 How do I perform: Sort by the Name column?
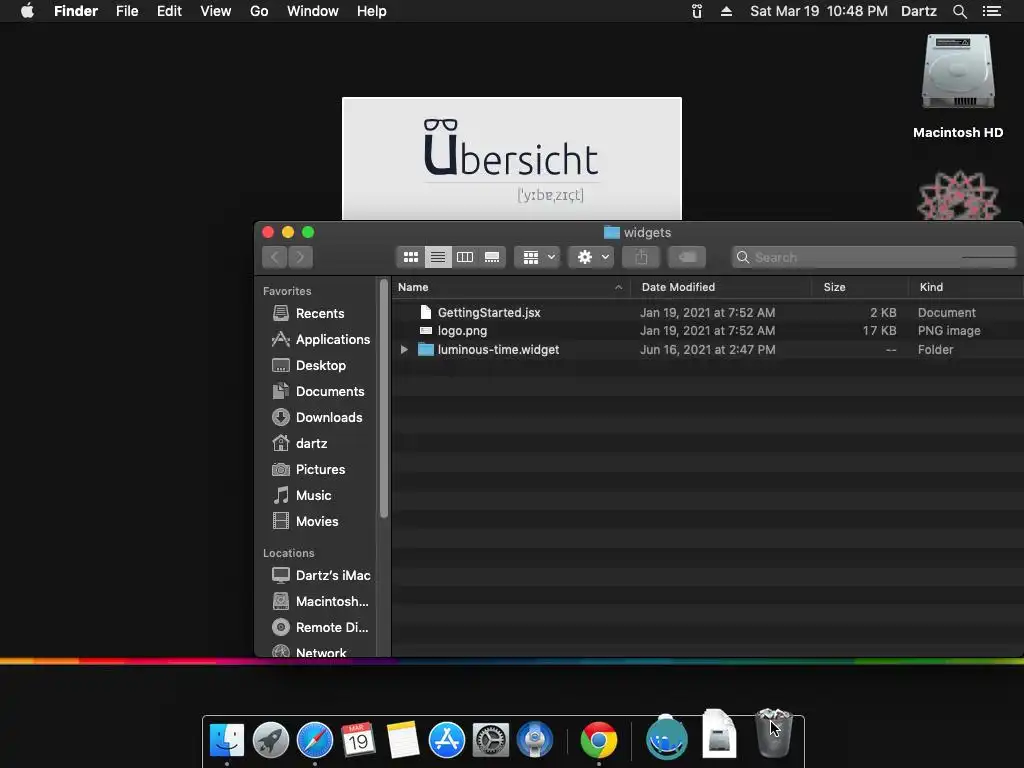tap(511, 287)
